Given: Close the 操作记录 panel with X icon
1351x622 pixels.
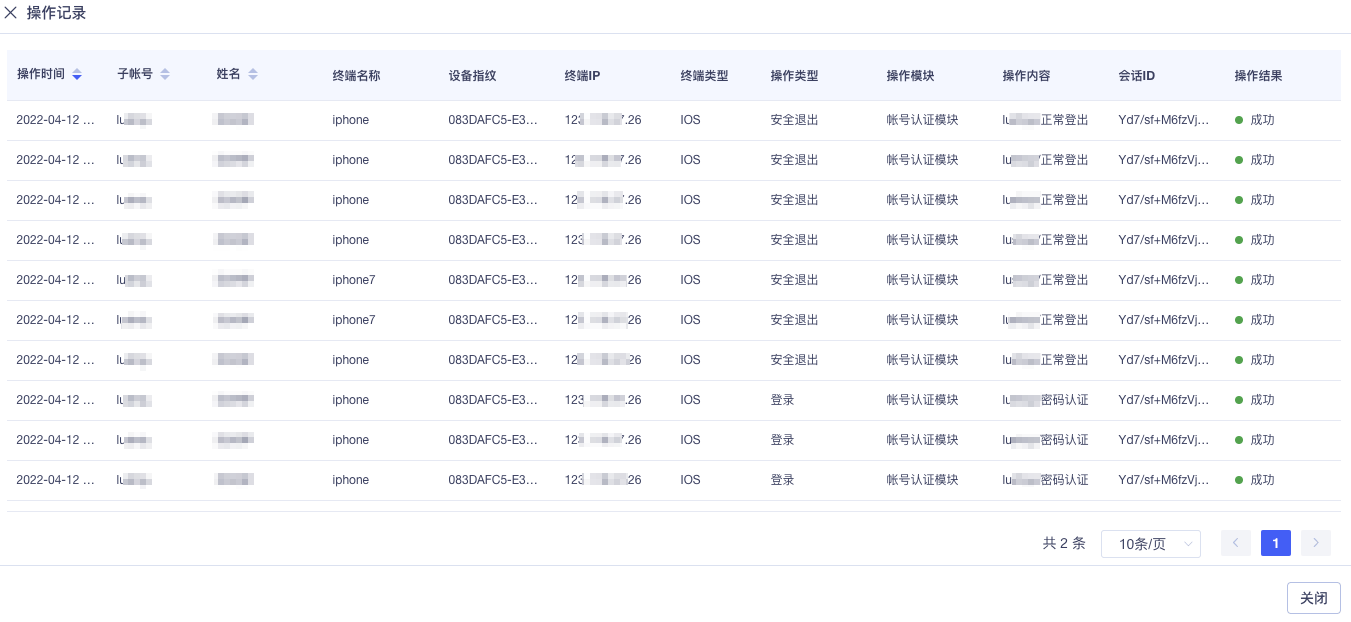Looking at the screenshot, I should (11, 13).
